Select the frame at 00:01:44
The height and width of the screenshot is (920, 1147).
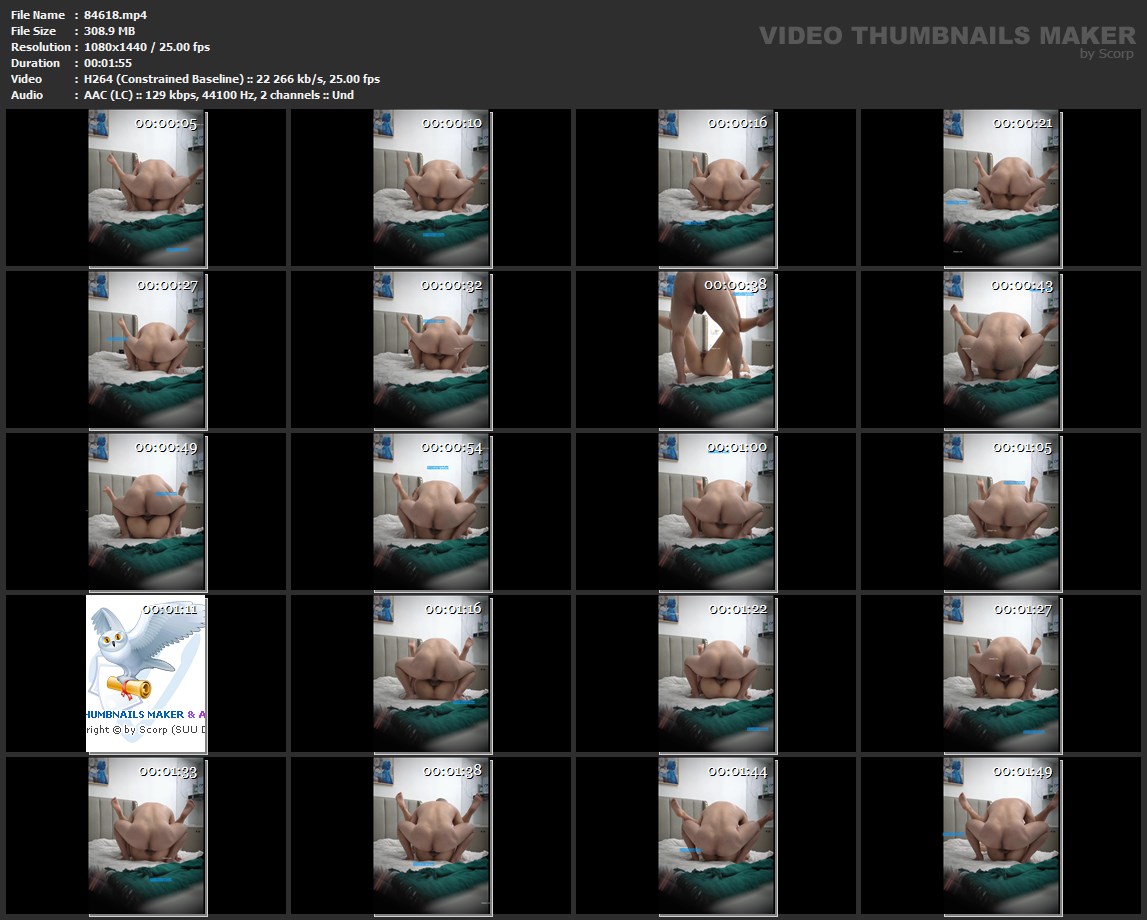pyautogui.click(x=717, y=835)
